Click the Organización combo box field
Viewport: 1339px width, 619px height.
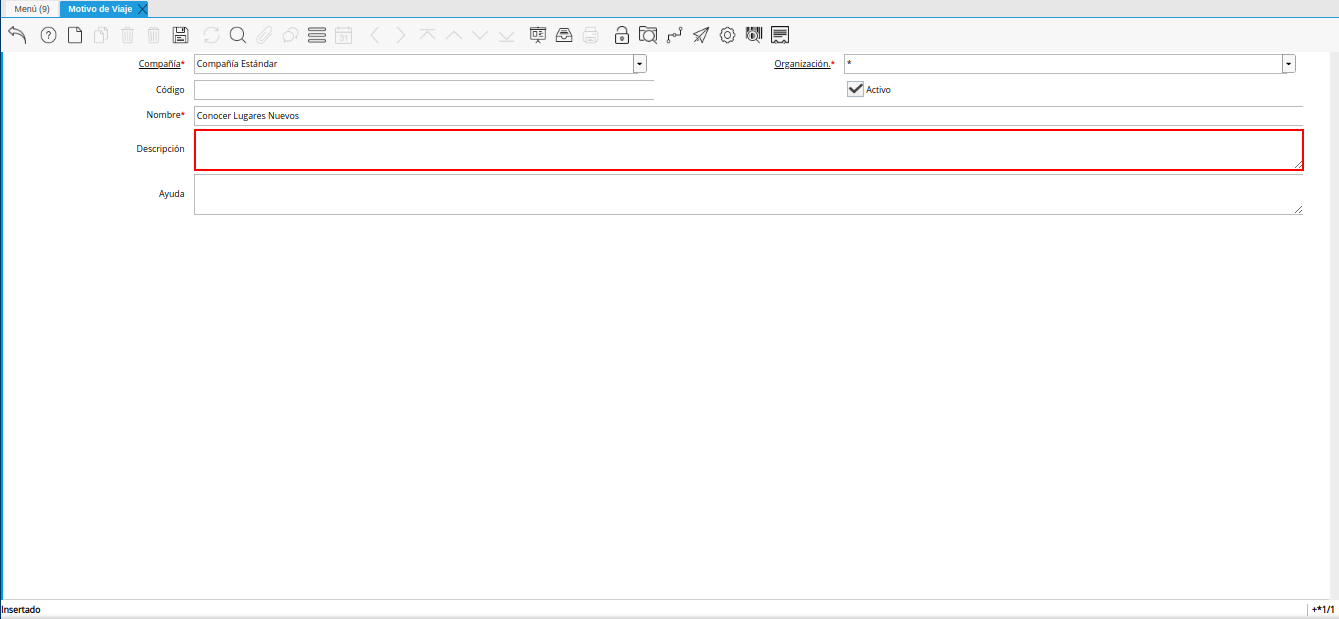[1063, 64]
